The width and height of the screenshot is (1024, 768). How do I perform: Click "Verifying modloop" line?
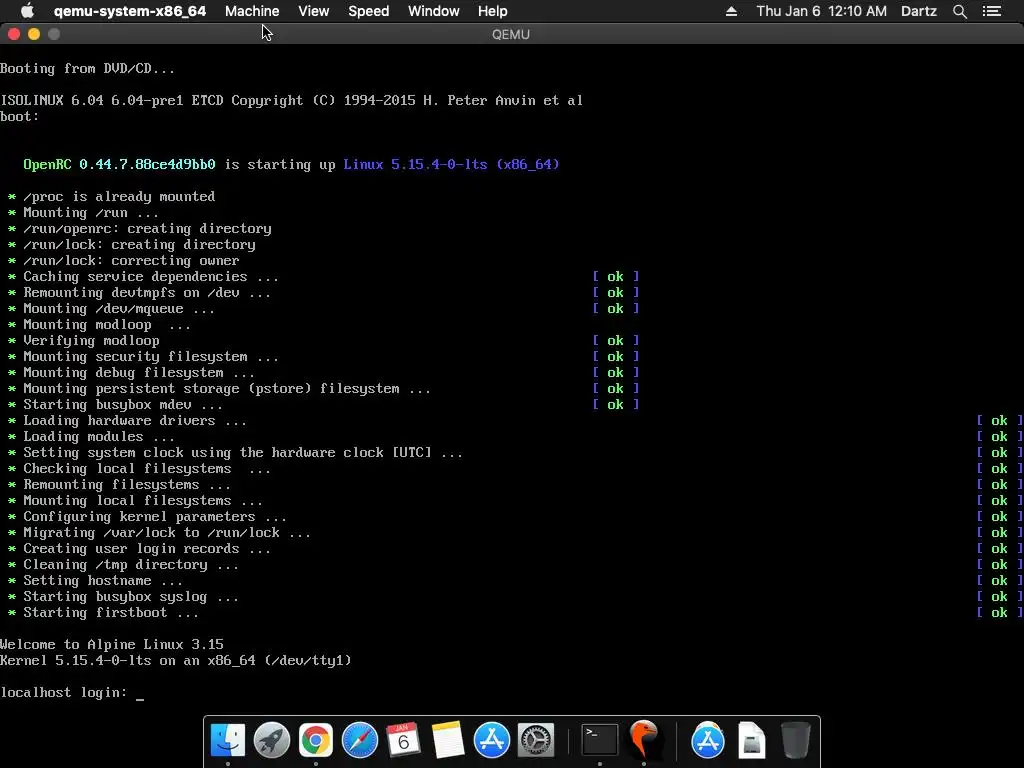(x=91, y=341)
